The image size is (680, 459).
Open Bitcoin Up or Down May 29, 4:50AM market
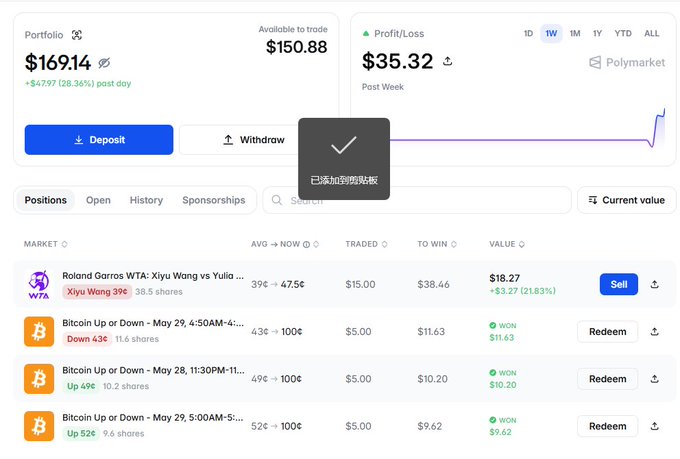click(153, 323)
